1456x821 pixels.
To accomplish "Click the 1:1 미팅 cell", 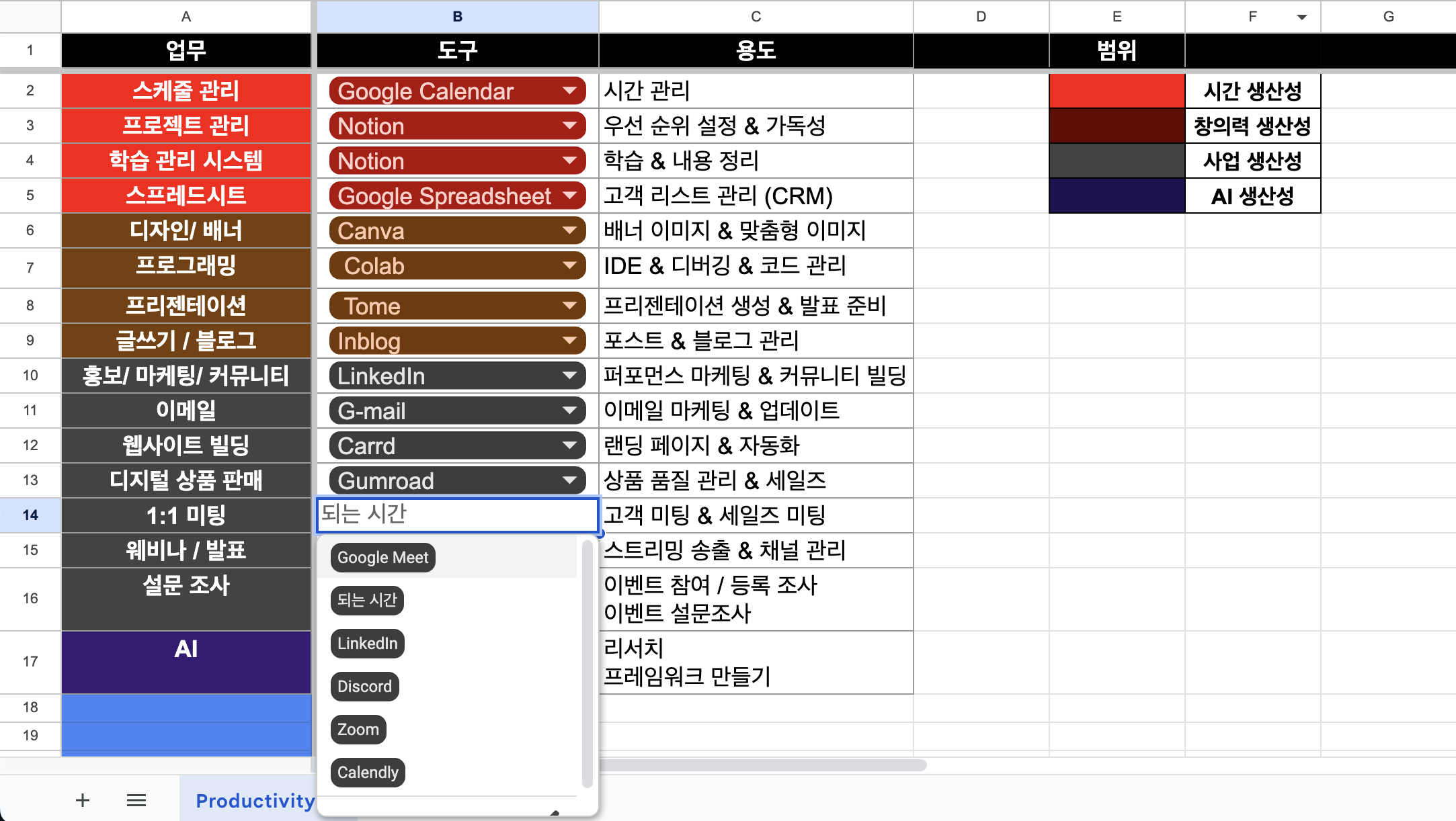I will [186, 515].
